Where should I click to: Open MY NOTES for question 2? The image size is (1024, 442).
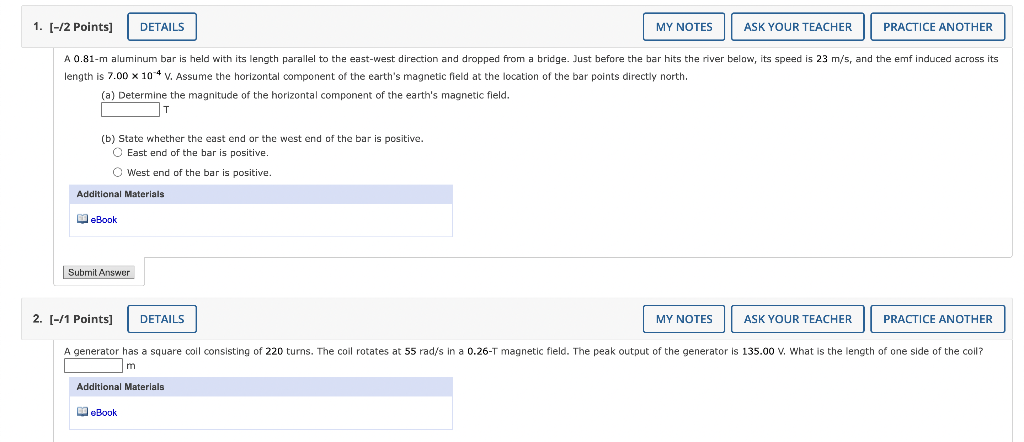(x=684, y=319)
